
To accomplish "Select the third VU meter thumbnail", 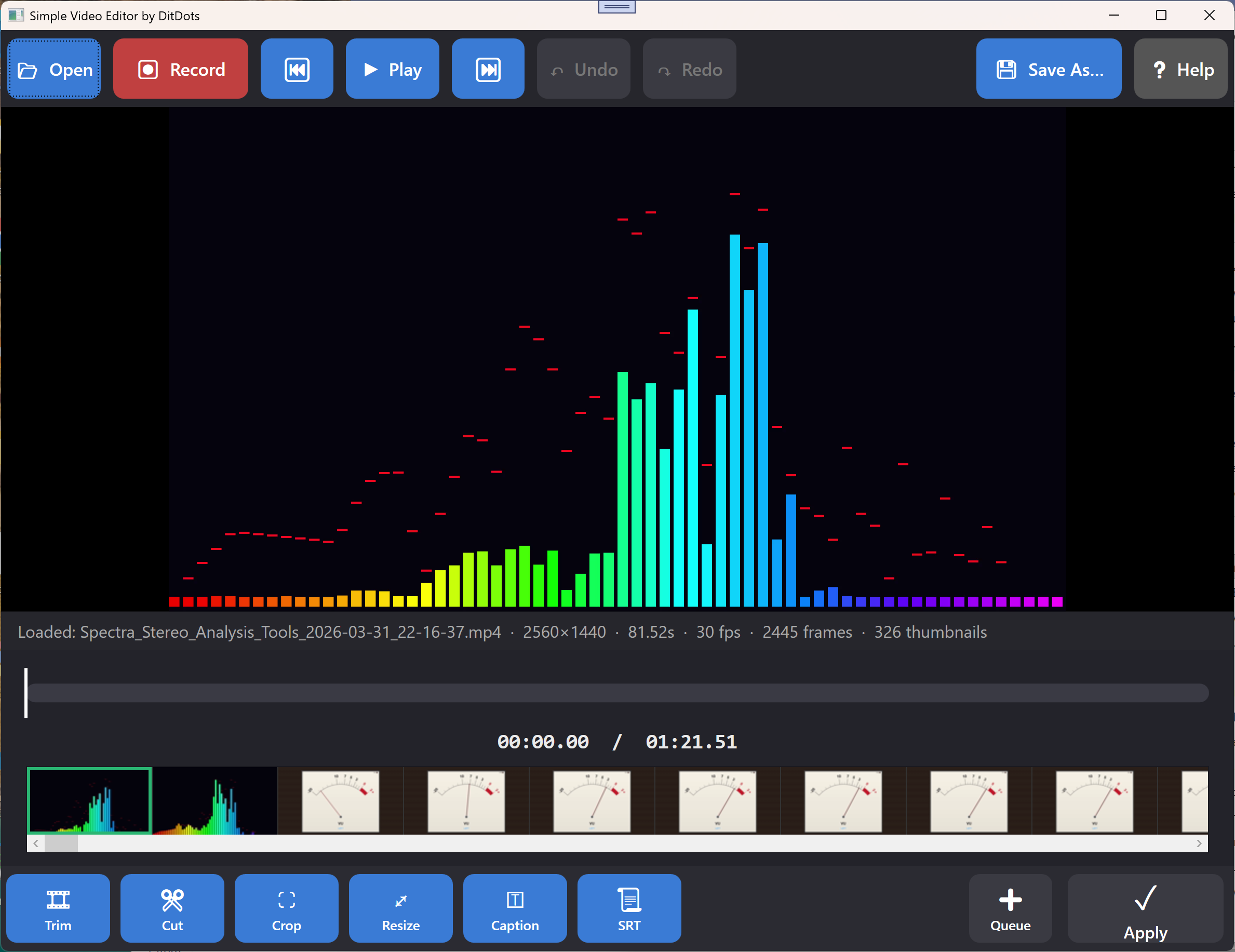I will pos(592,800).
